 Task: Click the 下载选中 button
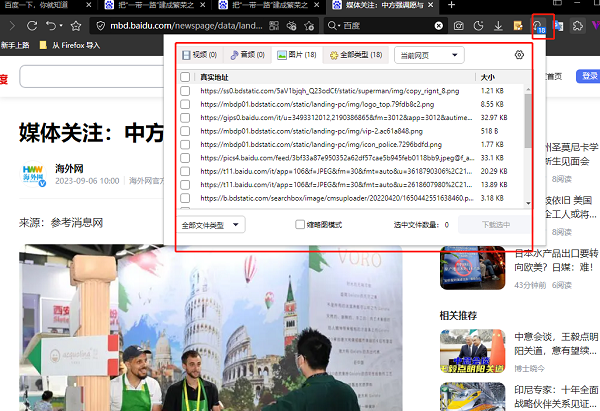point(496,224)
